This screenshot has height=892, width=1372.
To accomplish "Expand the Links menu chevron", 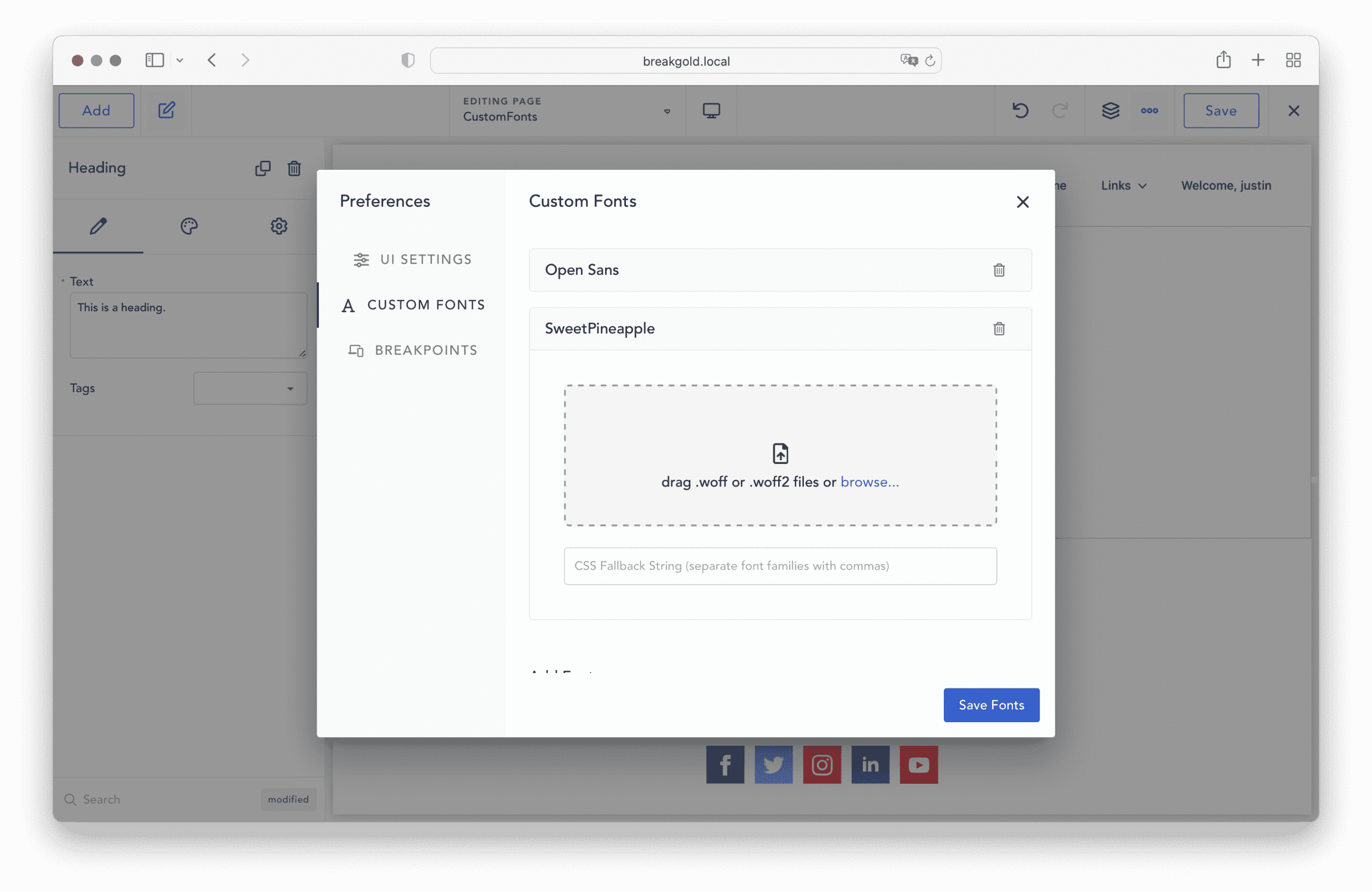I will click(x=1142, y=186).
